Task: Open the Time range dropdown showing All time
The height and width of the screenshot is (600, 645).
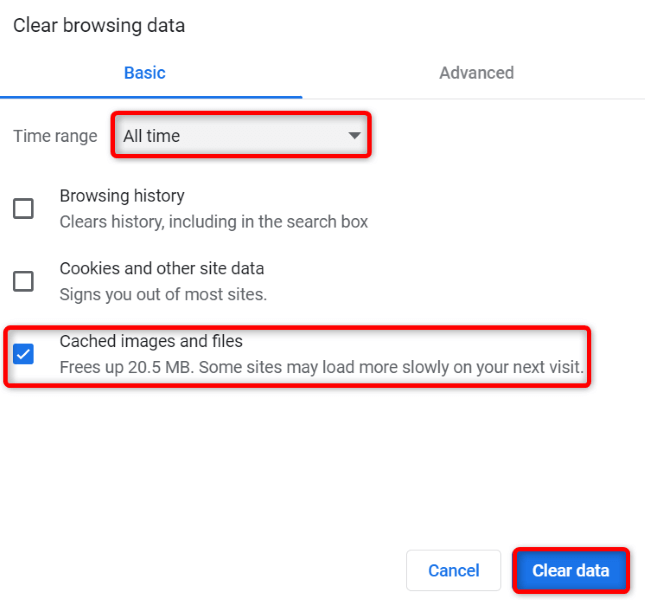Action: (x=241, y=136)
